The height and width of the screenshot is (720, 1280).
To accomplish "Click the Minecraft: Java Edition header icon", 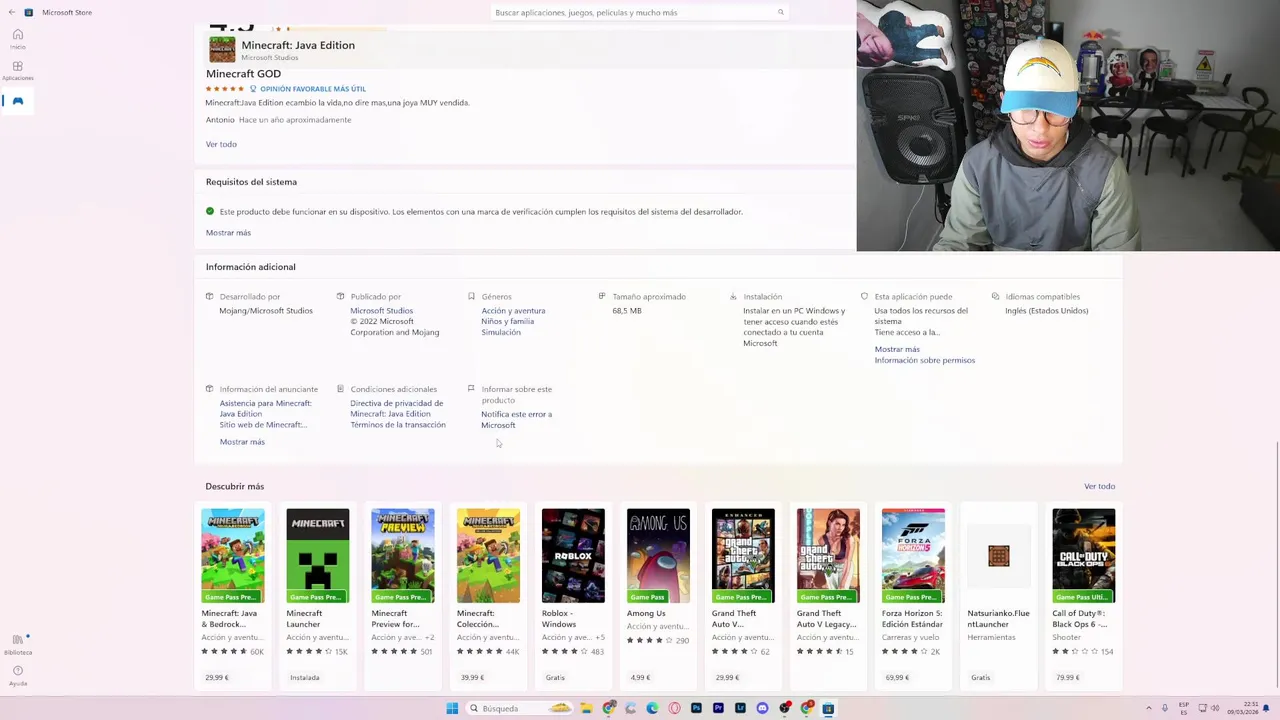I will click(222, 49).
